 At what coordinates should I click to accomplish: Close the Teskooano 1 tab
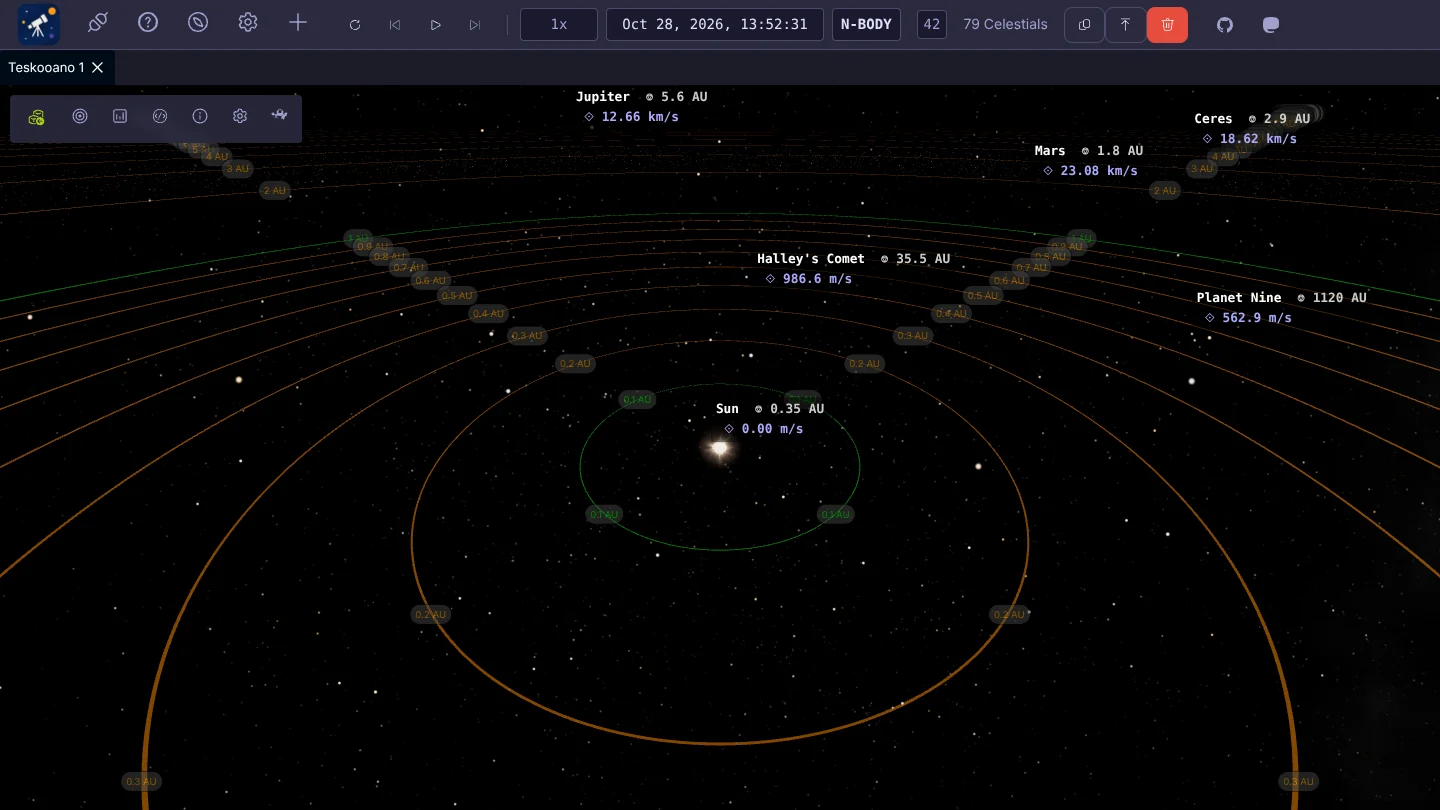[x=97, y=68]
